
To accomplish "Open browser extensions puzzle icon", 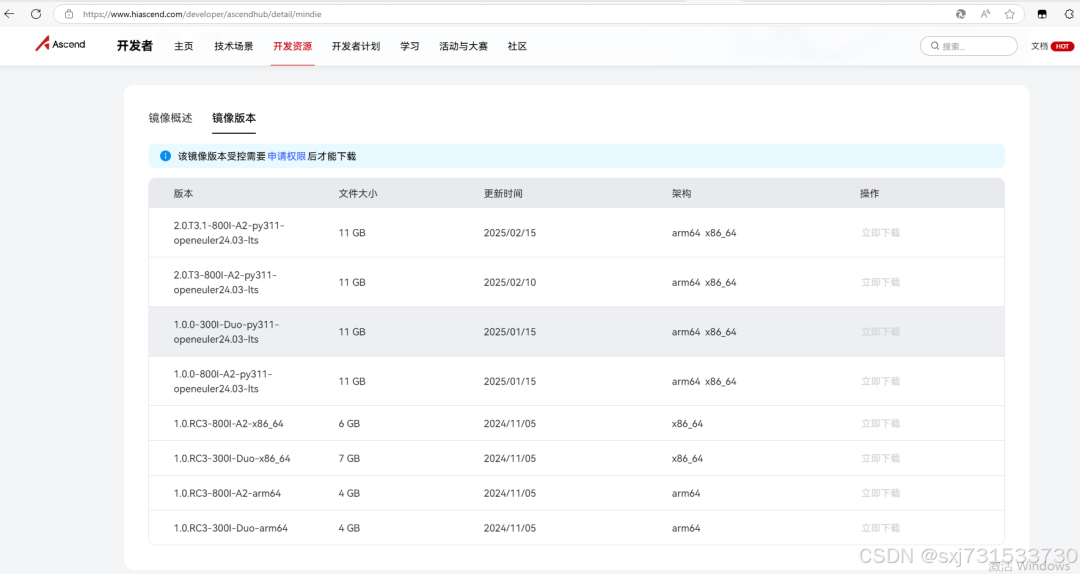I will [x=1069, y=14].
